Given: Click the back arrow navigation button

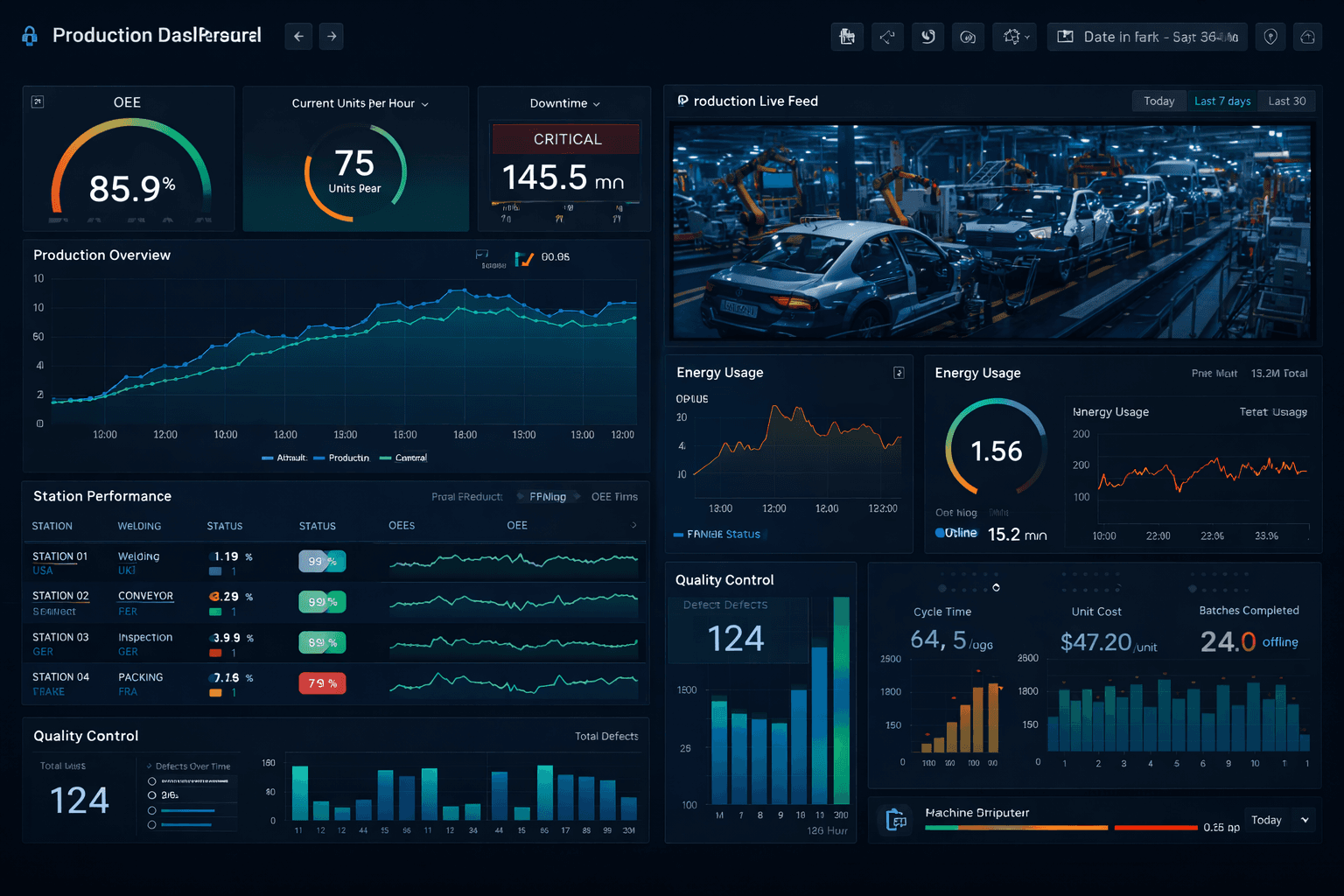Looking at the screenshot, I should pyautogui.click(x=298, y=37).
